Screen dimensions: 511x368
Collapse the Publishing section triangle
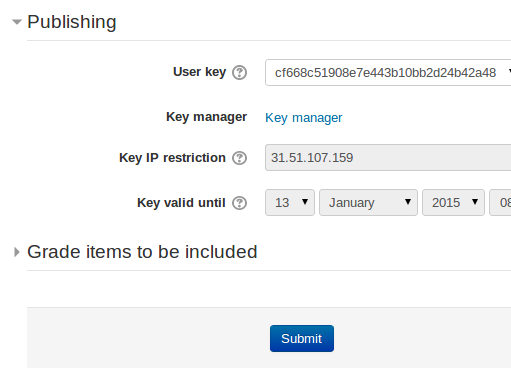17,22
